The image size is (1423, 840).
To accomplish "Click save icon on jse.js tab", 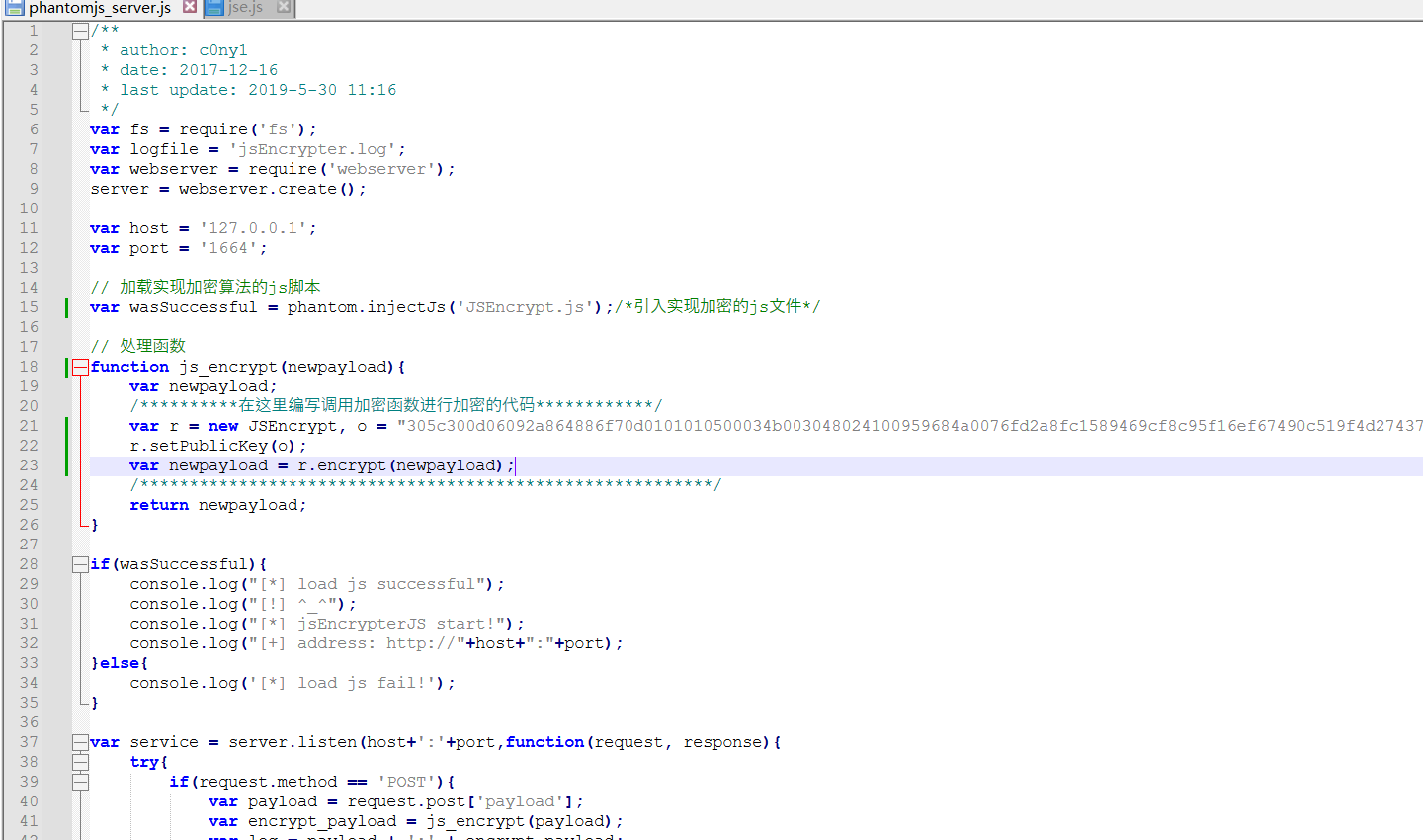I will (x=214, y=8).
